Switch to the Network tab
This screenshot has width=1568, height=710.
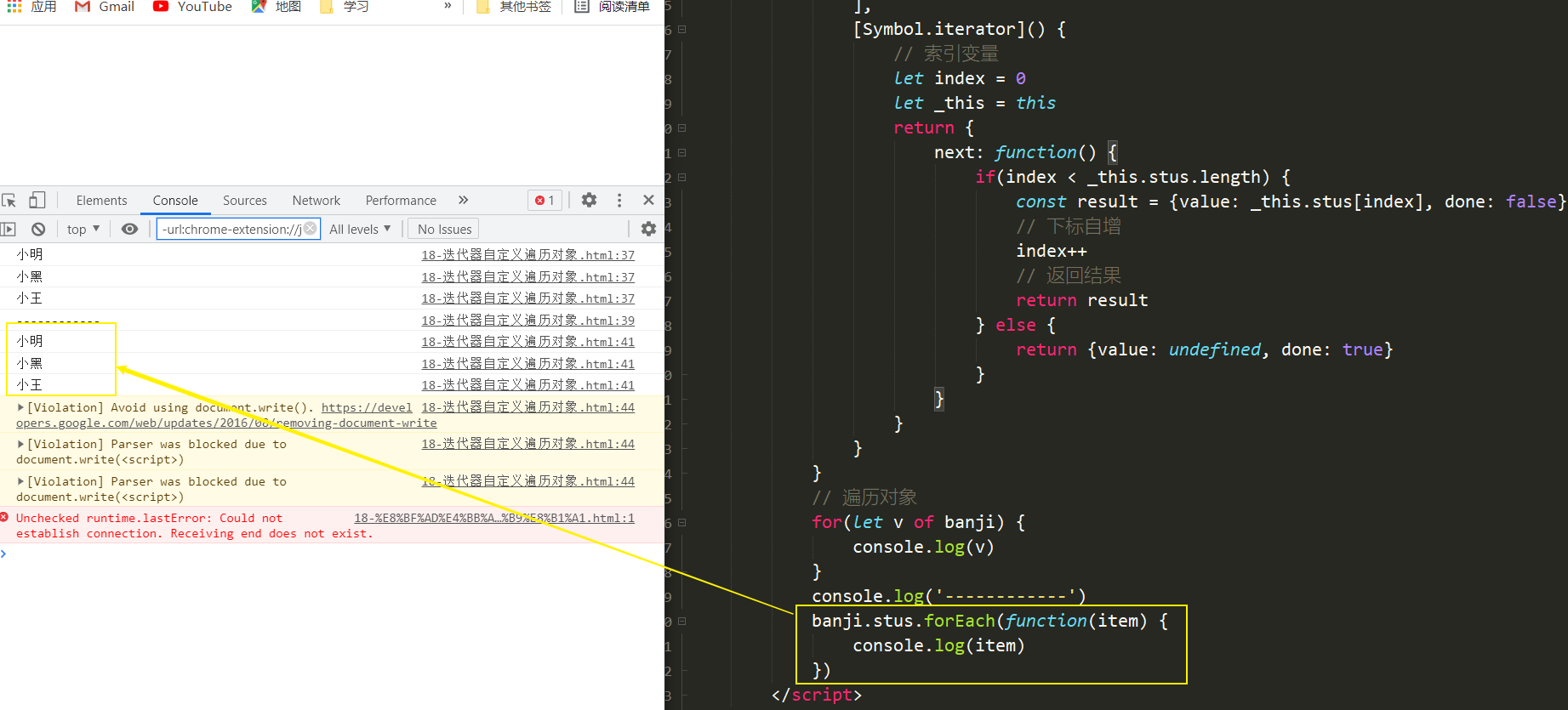pos(316,201)
